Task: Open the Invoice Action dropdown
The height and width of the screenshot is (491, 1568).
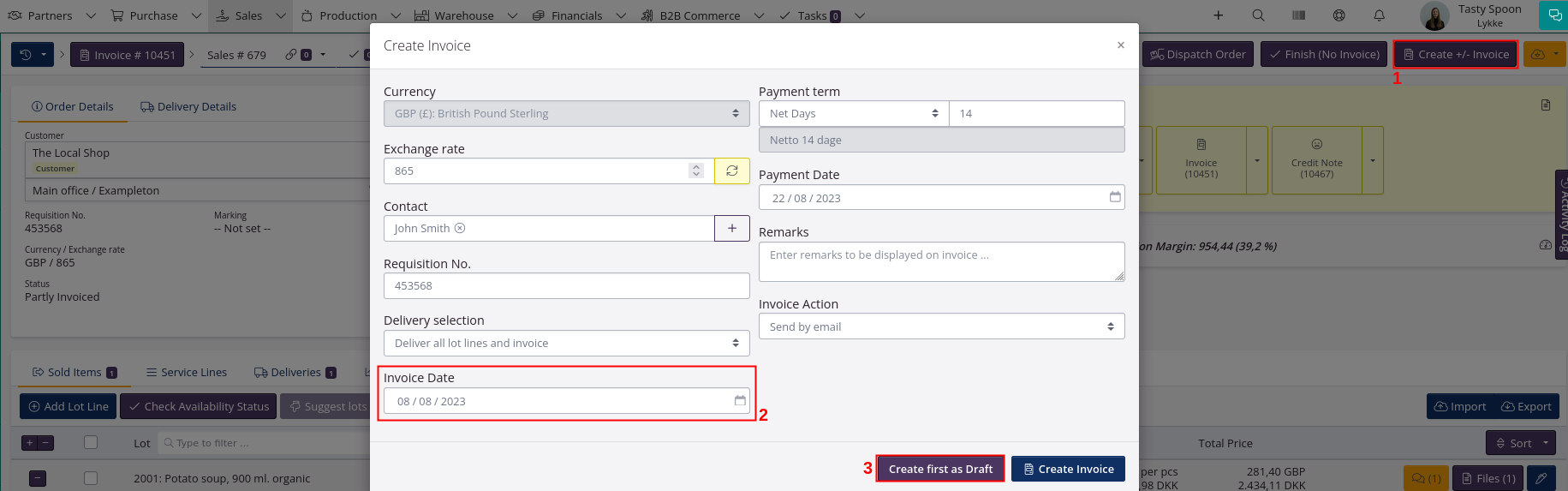Action: pyautogui.click(x=941, y=326)
